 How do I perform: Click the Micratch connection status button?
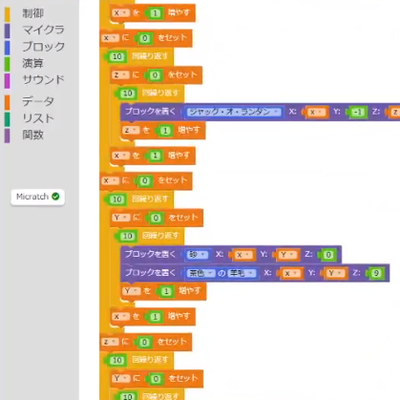pos(38,197)
